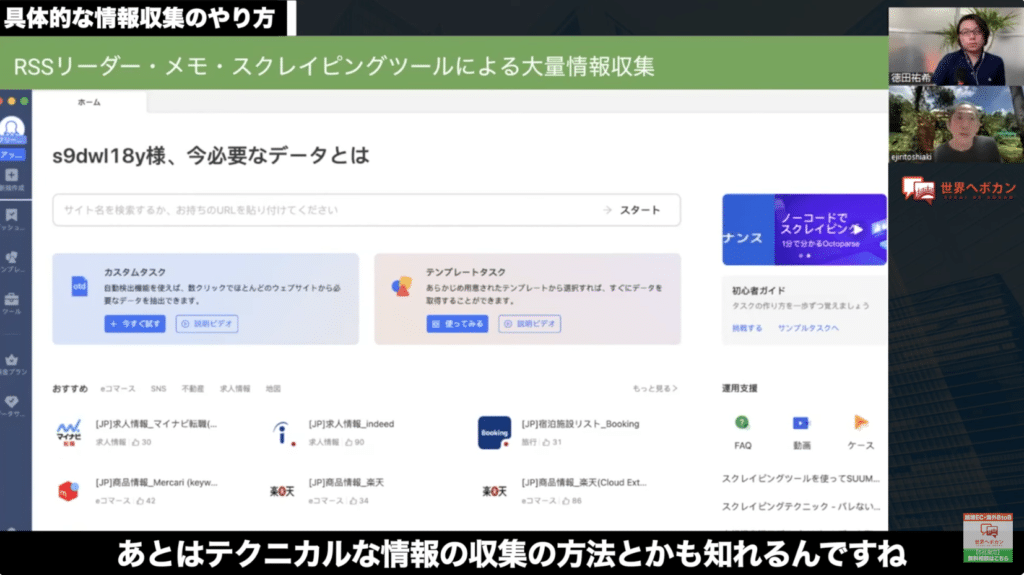1024x575 pixels.
Task: Open テンプレートタスク 説明ビデオ button
Action: click(x=530, y=324)
